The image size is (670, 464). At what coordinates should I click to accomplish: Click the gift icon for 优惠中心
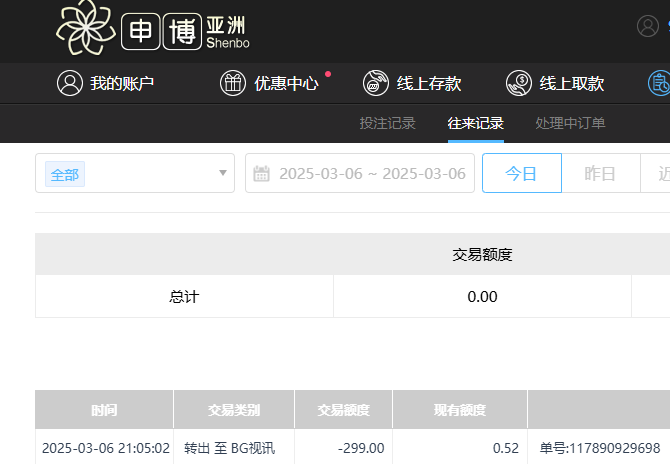tap(233, 83)
